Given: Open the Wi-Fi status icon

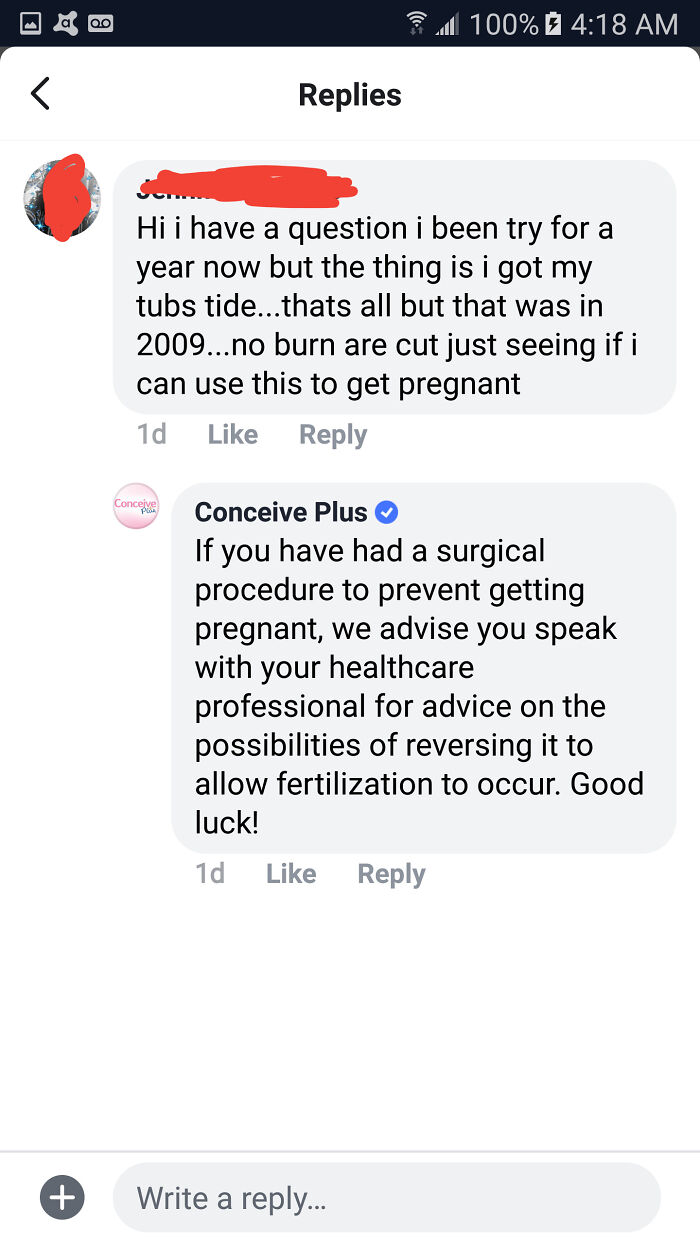Looking at the screenshot, I should pos(419,23).
